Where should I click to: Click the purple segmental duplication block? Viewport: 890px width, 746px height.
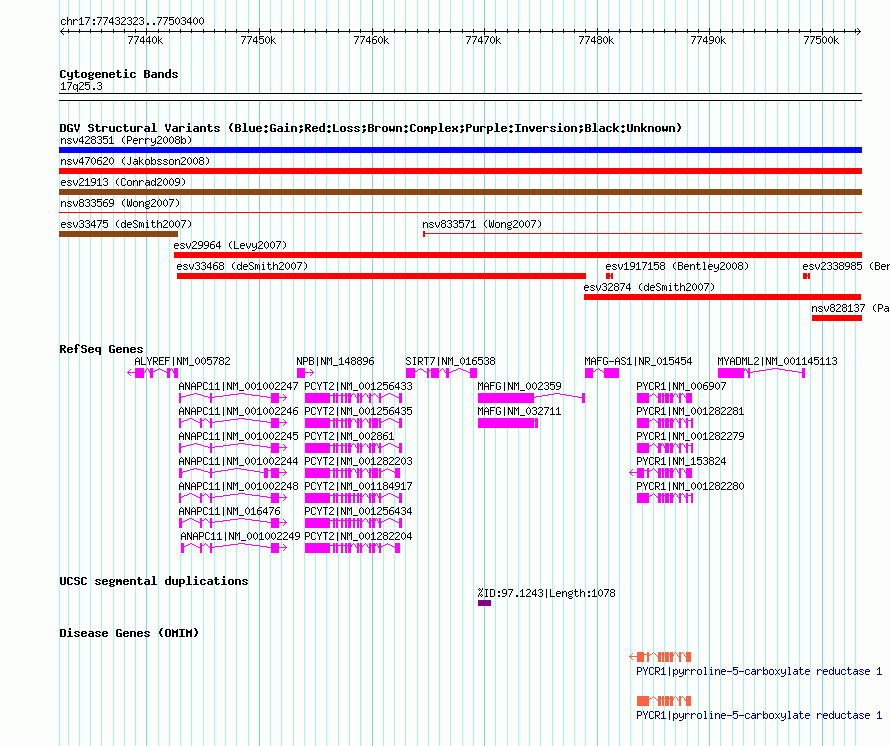(x=484, y=603)
